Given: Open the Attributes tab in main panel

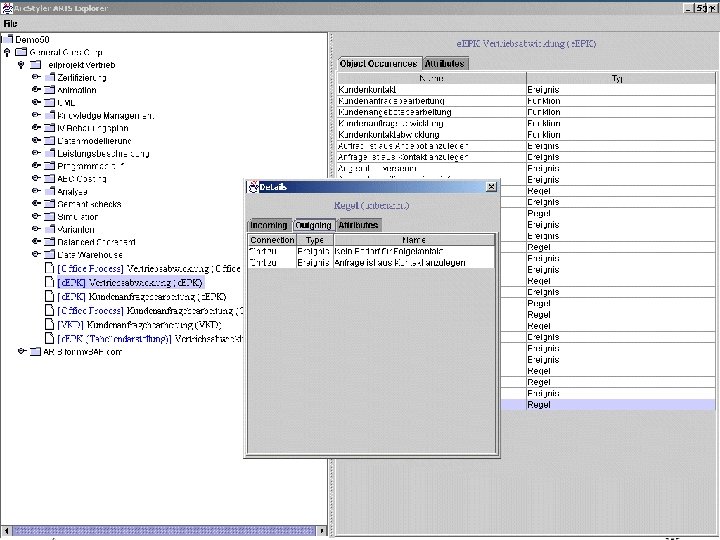Looking at the screenshot, I should (x=444, y=63).
